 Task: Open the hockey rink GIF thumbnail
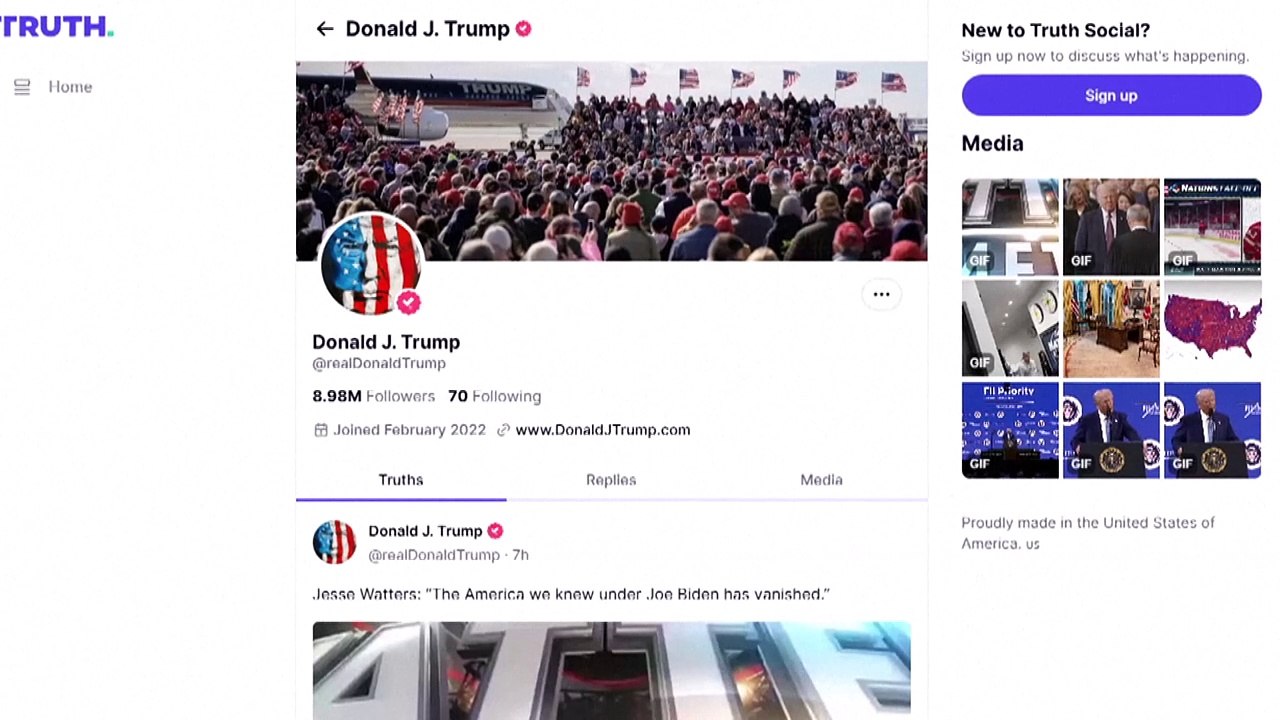click(x=1212, y=227)
